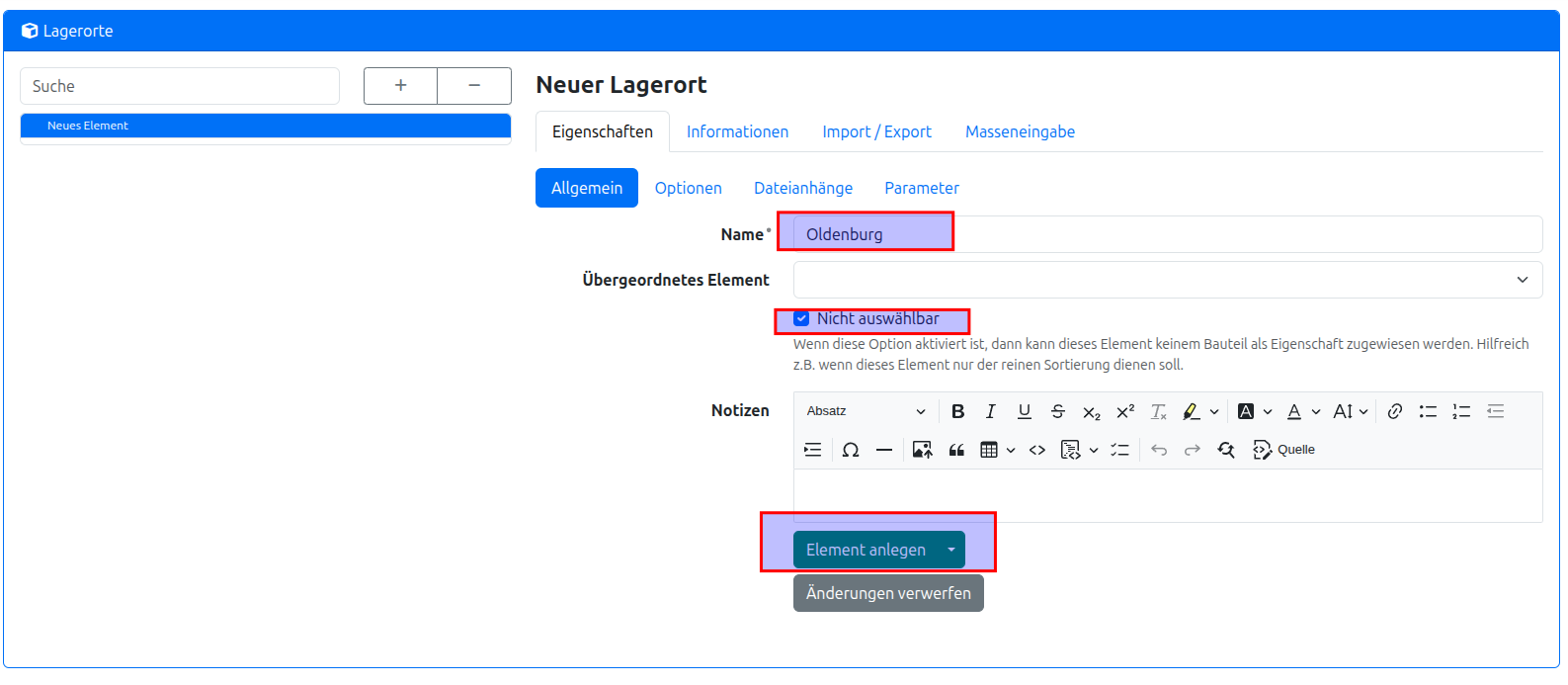Toggle Quelle source editing mode
Image resolution: width=1568 pixels, height=685 pixels.
[1283, 451]
